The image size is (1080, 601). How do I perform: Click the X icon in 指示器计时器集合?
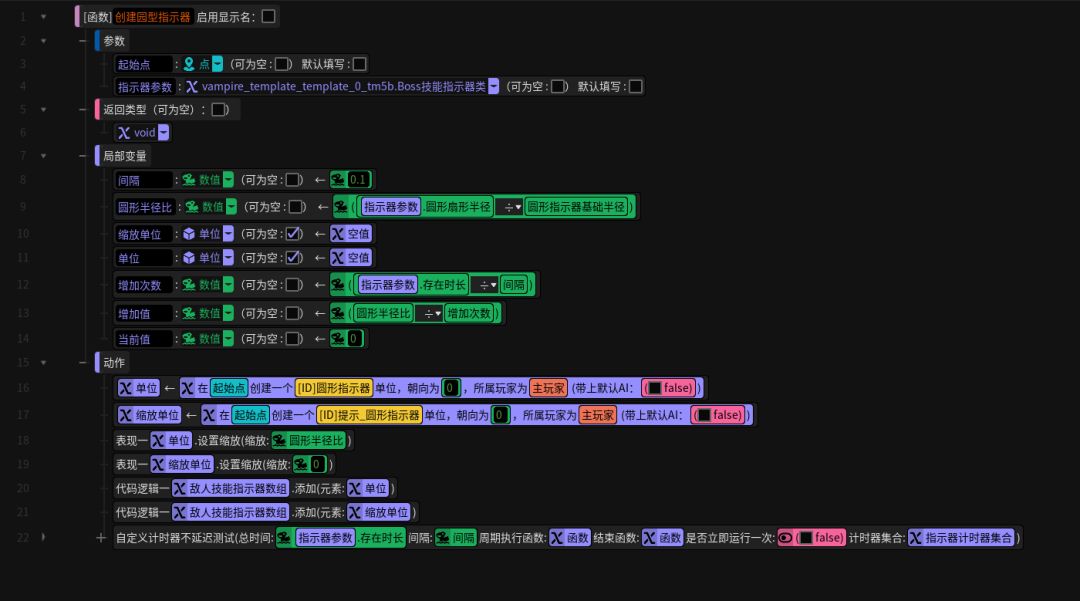(x=915, y=538)
